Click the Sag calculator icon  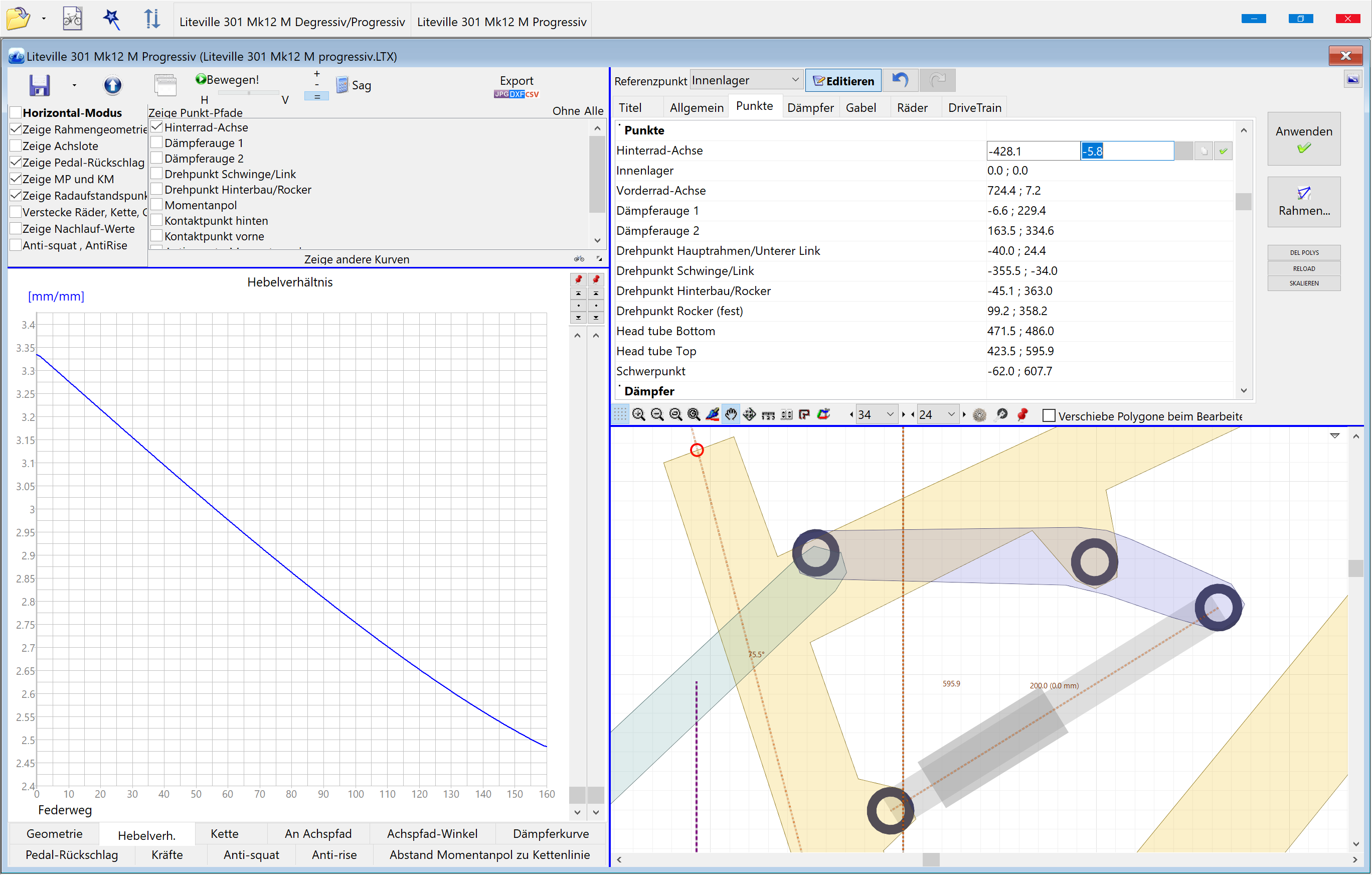(x=342, y=85)
